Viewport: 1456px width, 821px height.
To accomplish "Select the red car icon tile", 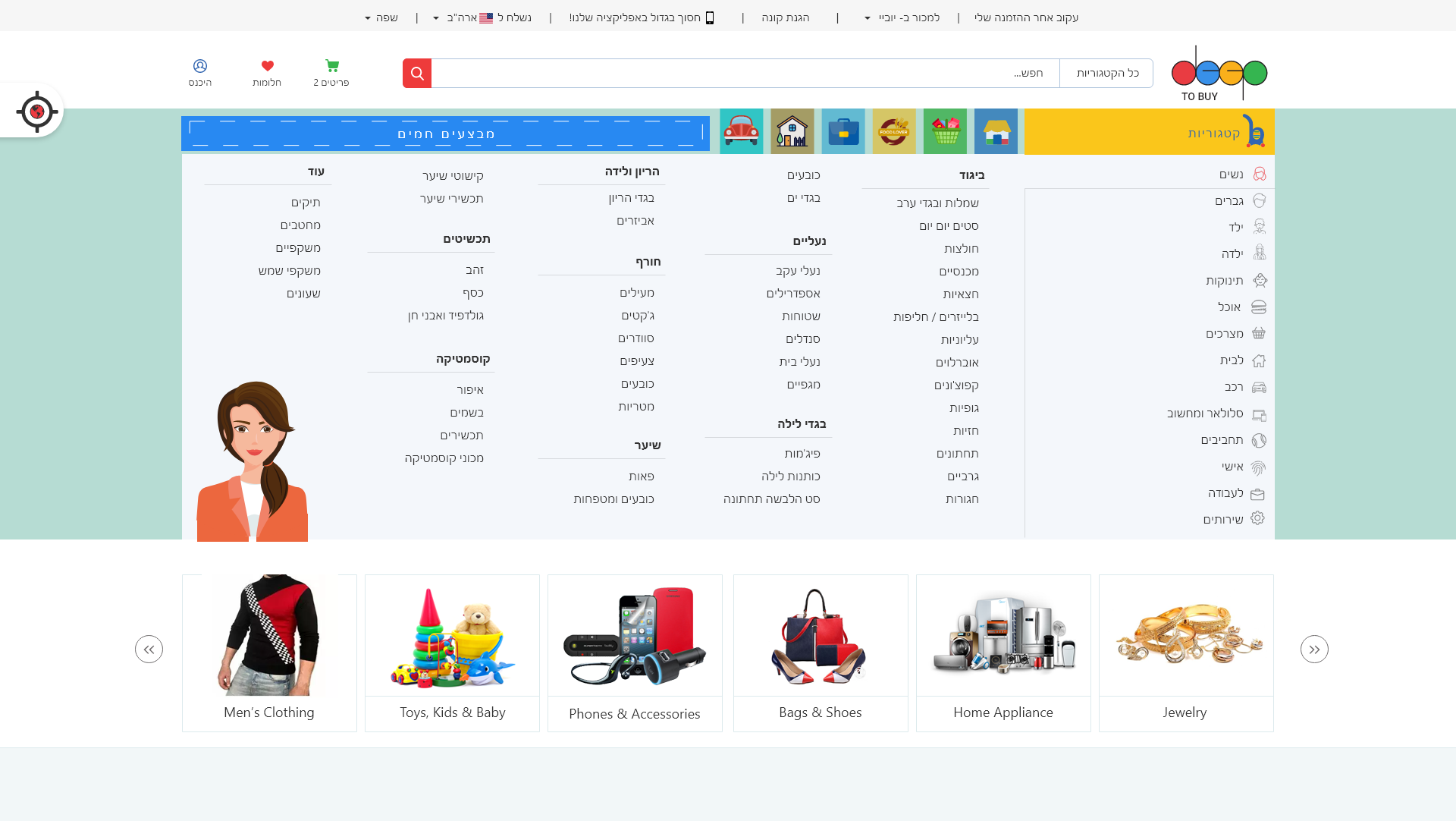I will pos(742,131).
